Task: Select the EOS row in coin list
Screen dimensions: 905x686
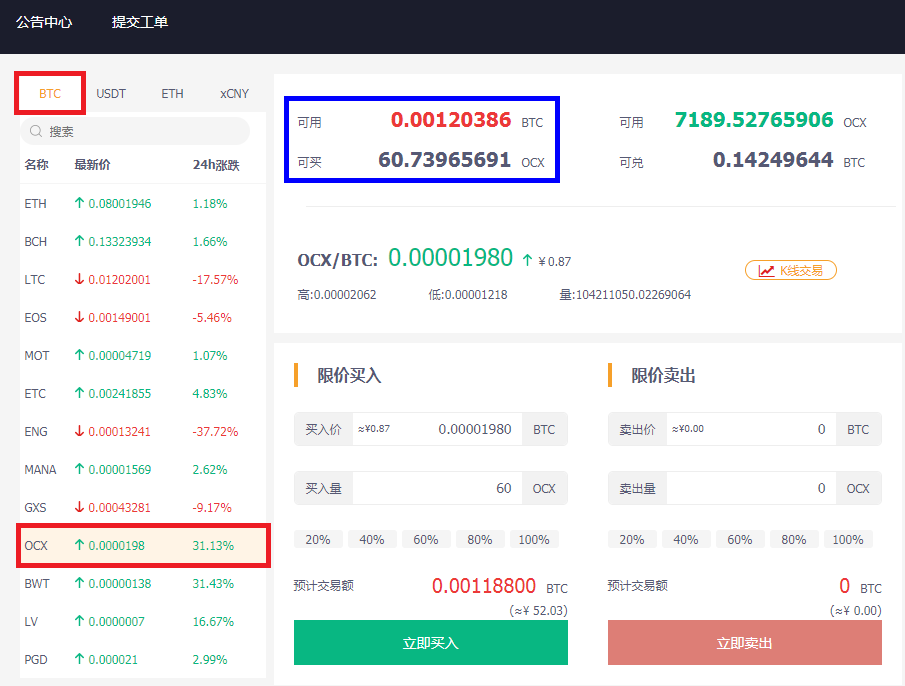Action: pos(143,318)
